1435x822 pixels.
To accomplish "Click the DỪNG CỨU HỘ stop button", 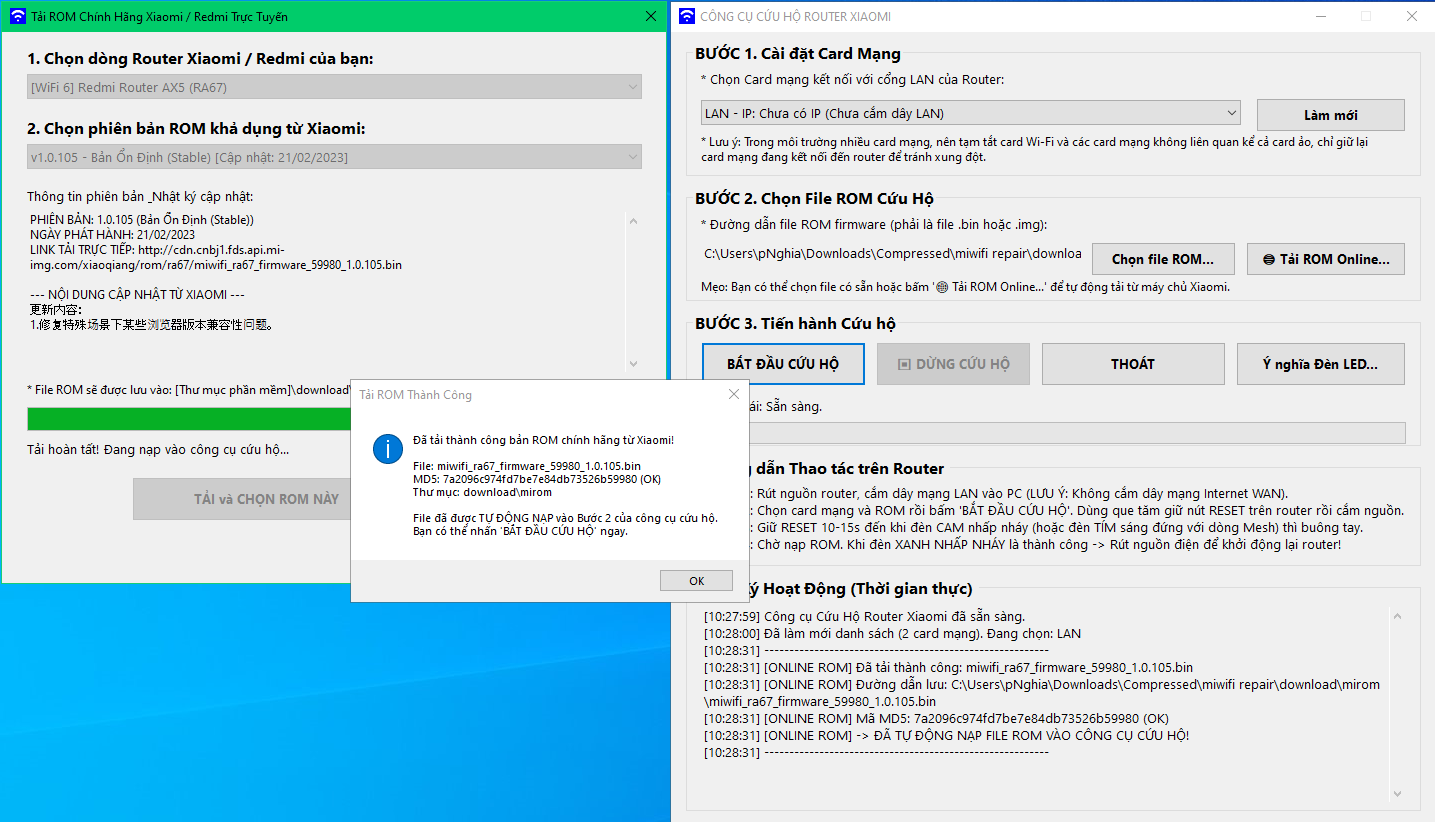I will [953, 364].
